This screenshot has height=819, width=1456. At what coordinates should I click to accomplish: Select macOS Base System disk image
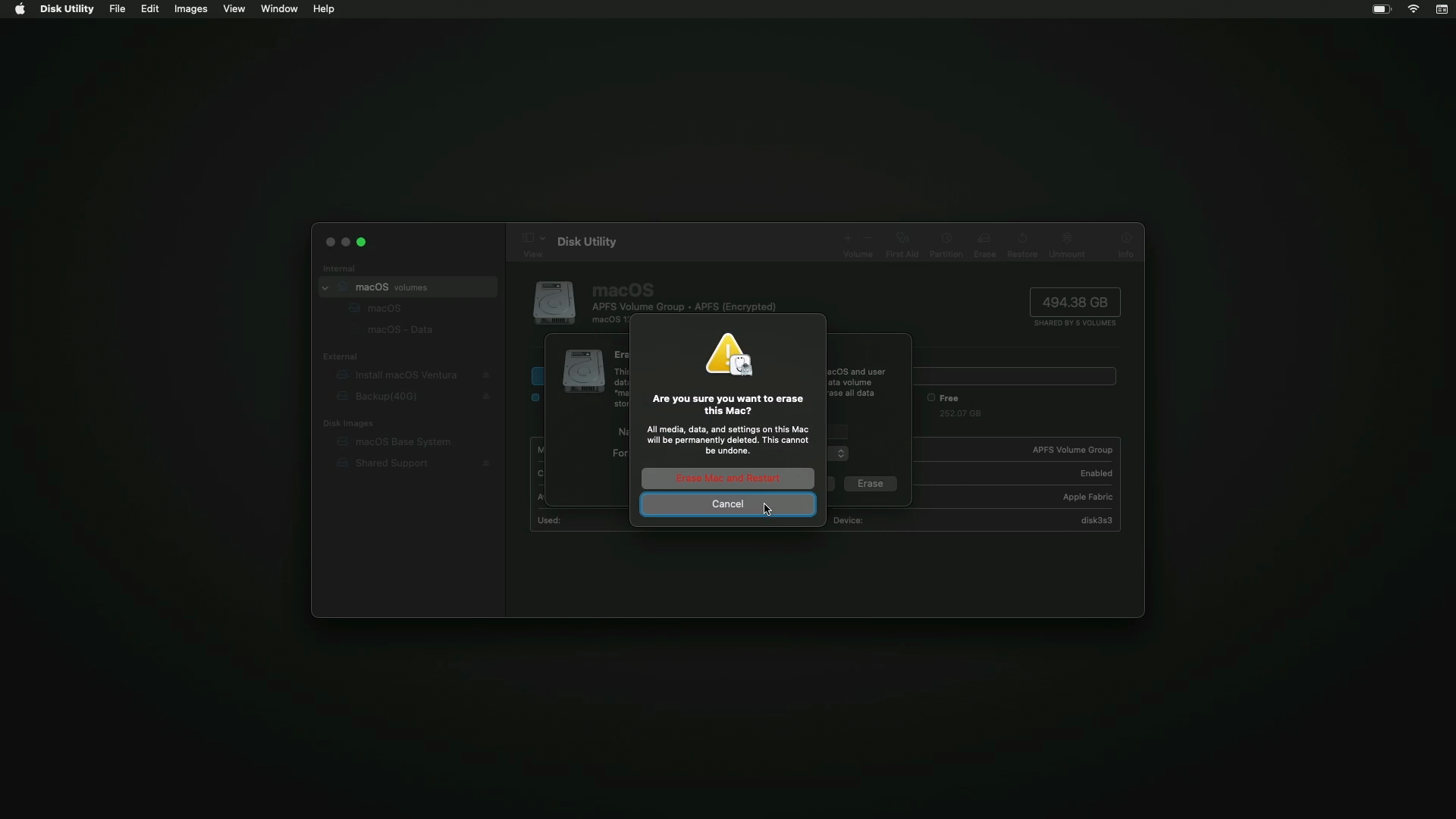[403, 441]
